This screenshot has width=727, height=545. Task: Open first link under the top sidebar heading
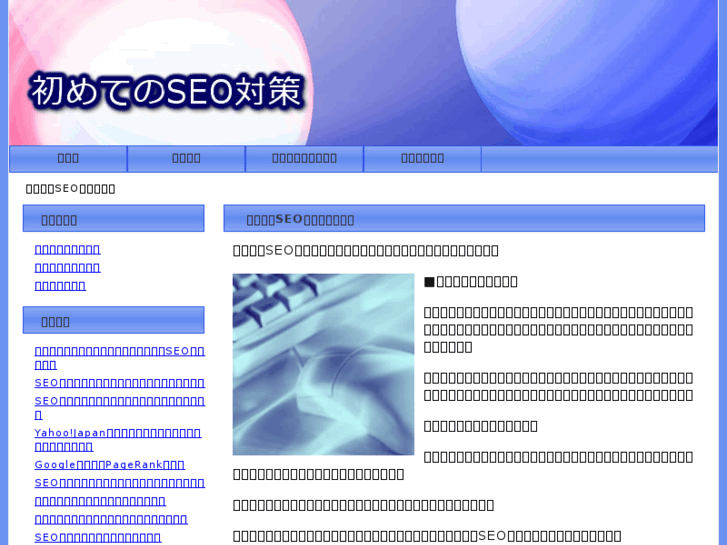click(x=67, y=250)
